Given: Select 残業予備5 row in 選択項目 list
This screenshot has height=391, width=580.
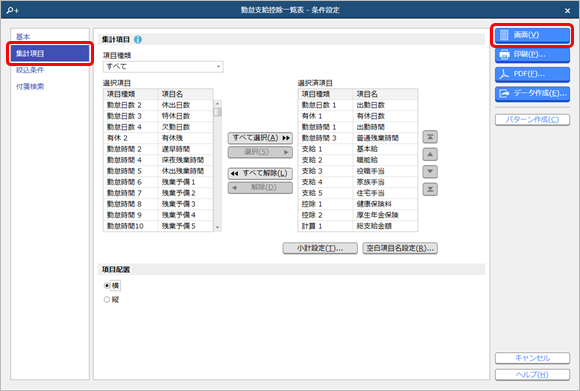Looking at the screenshot, I should (158, 226).
